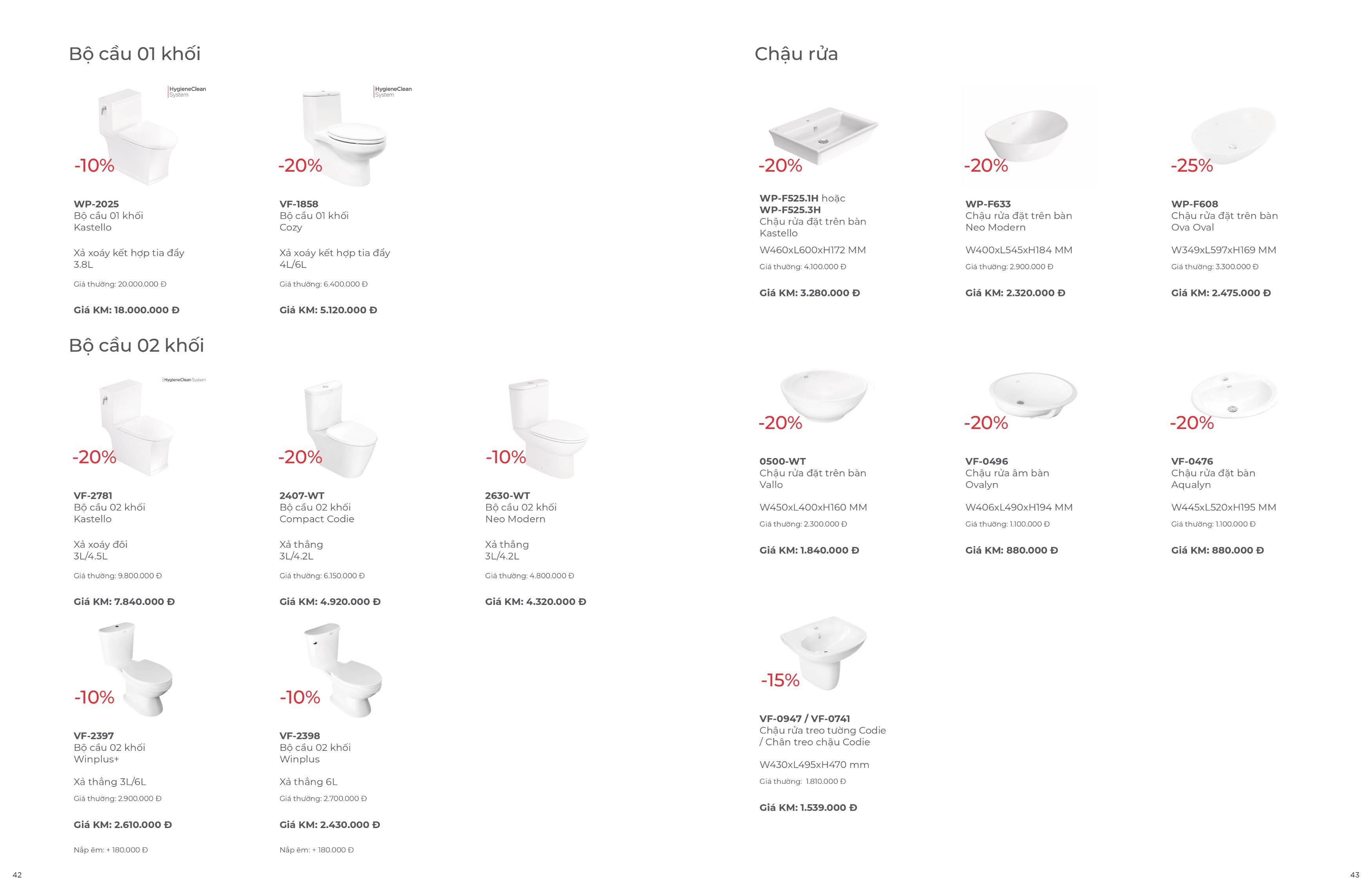The height and width of the screenshot is (892, 1372).
Task: Click the 2630-WT Neo Modern toilet image
Action: tap(548, 429)
